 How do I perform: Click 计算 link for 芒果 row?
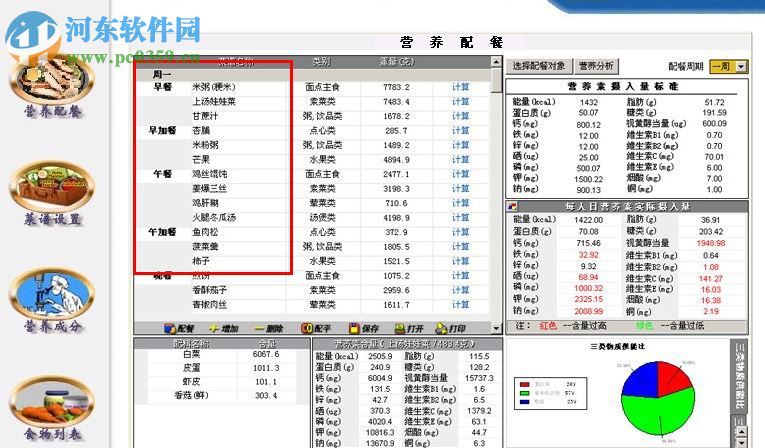coord(460,160)
